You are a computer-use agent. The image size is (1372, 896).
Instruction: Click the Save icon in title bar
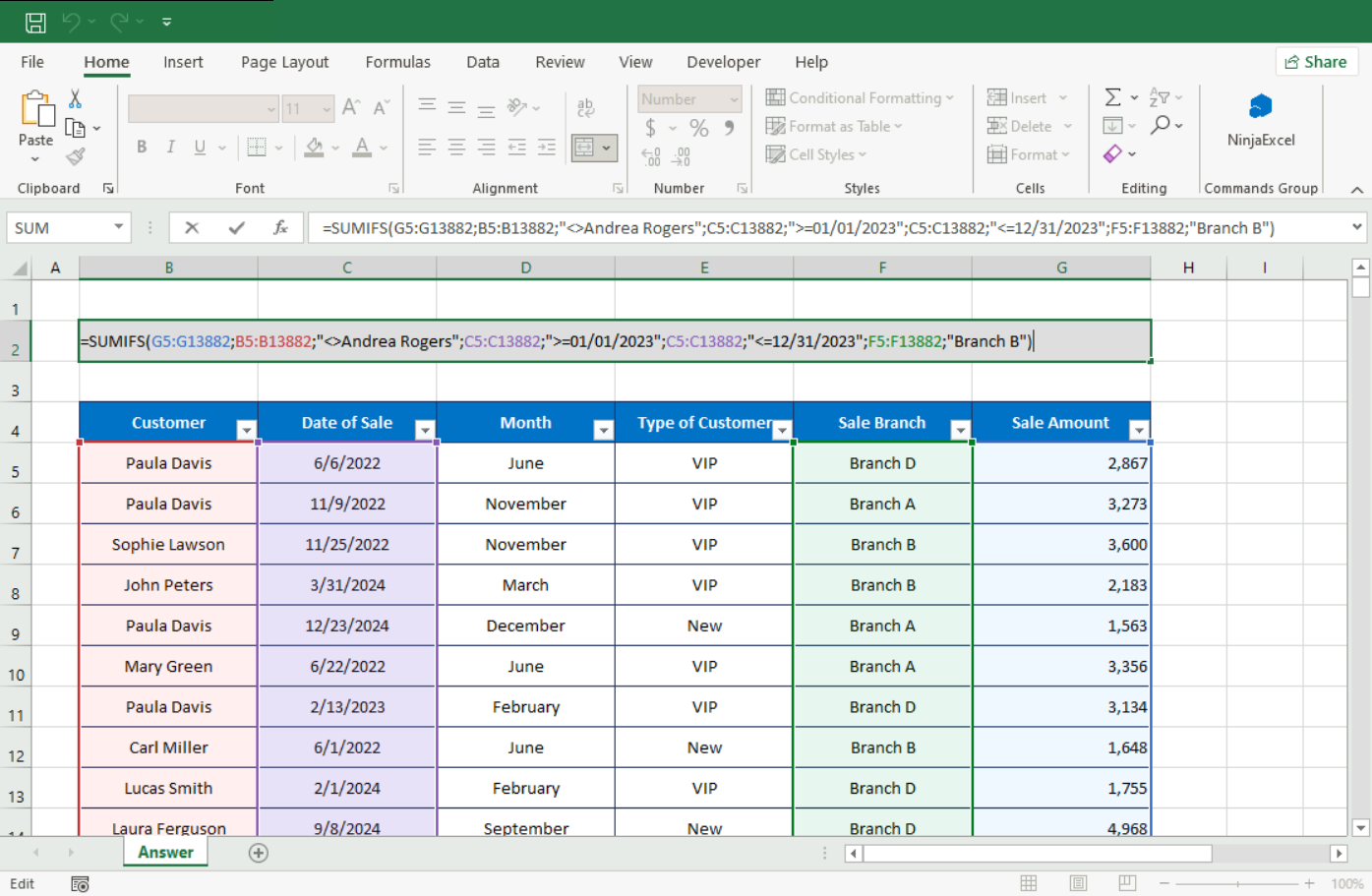click(x=35, y=22)
